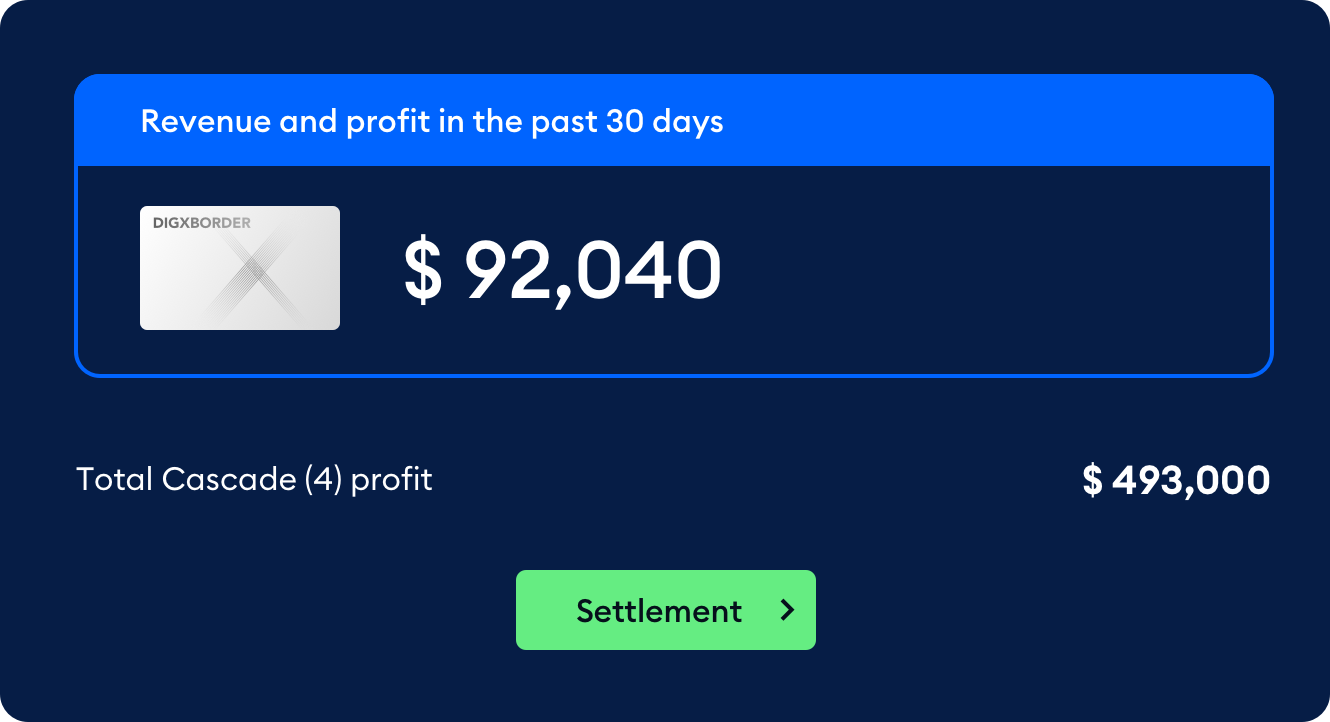Viewport: 1330px width, 722px height.
Task: Click the $ 92,040 revenue amount
Action: 562,271
